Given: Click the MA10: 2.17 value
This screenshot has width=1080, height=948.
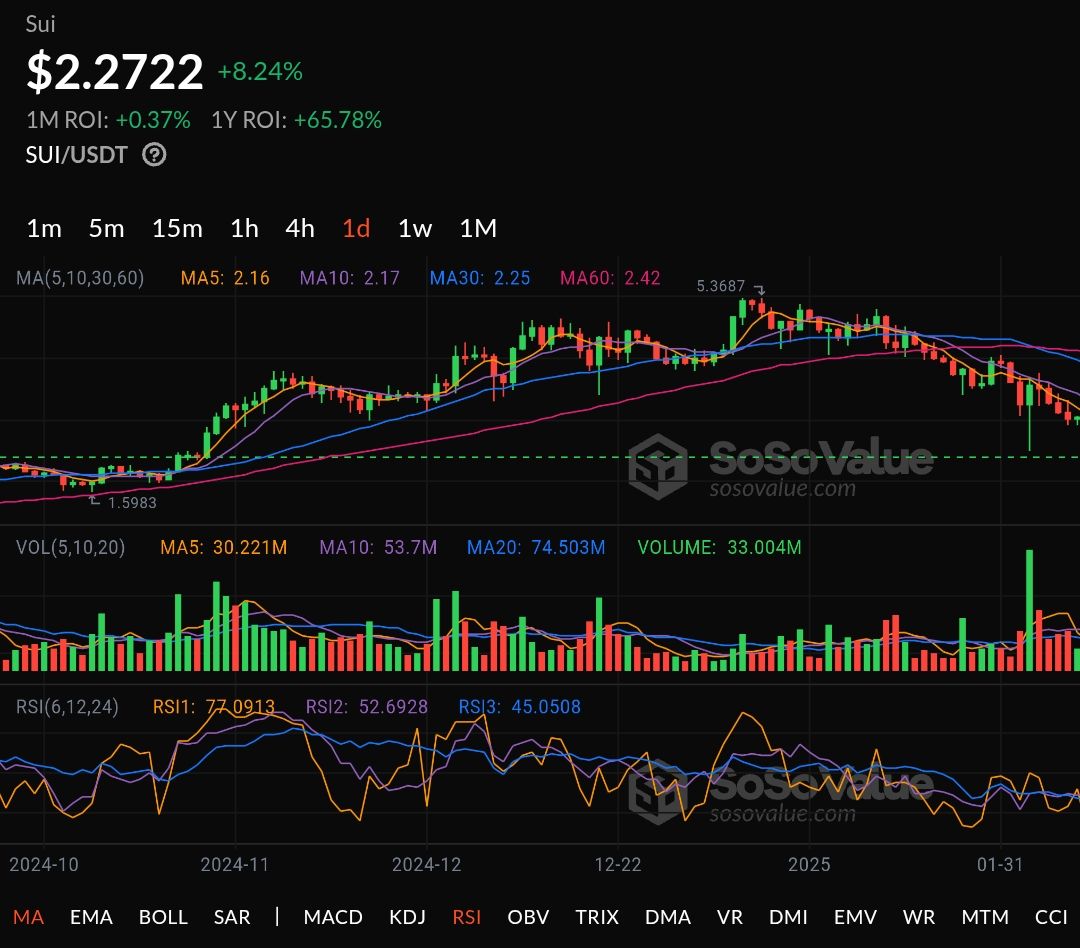Looking at the screenshot, I should pos(349,278).
